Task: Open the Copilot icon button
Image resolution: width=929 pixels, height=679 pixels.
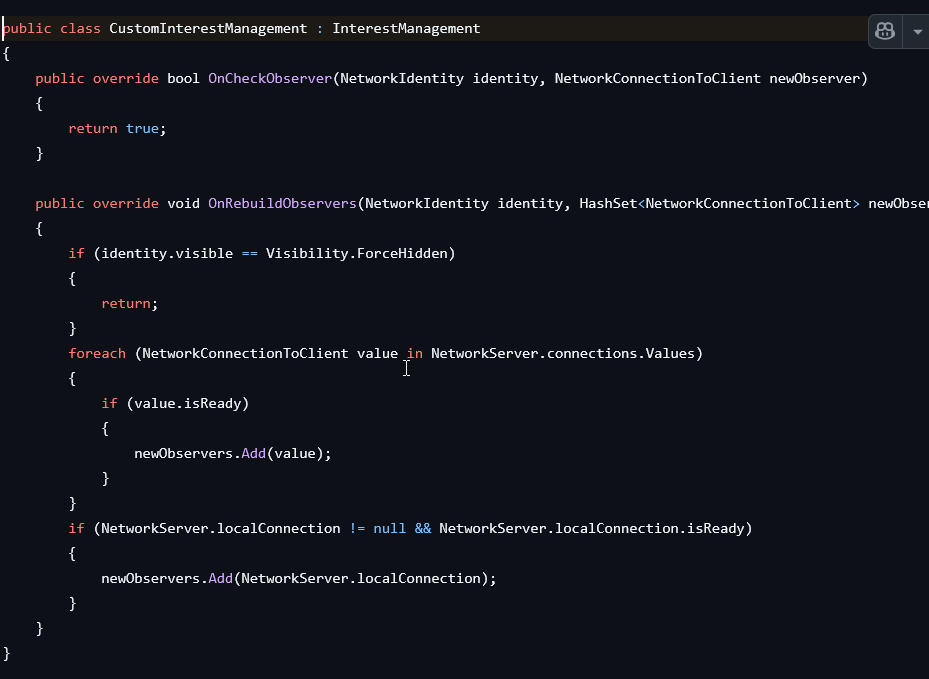Action: [885, 31]
